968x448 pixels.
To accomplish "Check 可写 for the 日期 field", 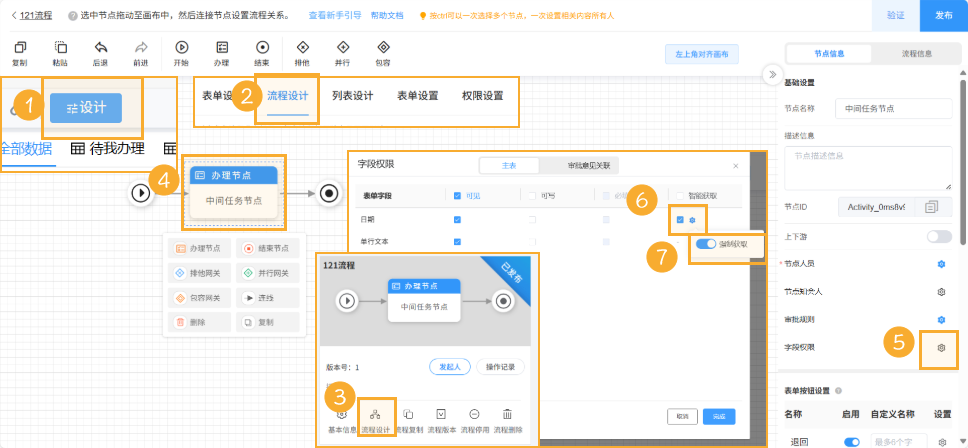I will [532, 219].
